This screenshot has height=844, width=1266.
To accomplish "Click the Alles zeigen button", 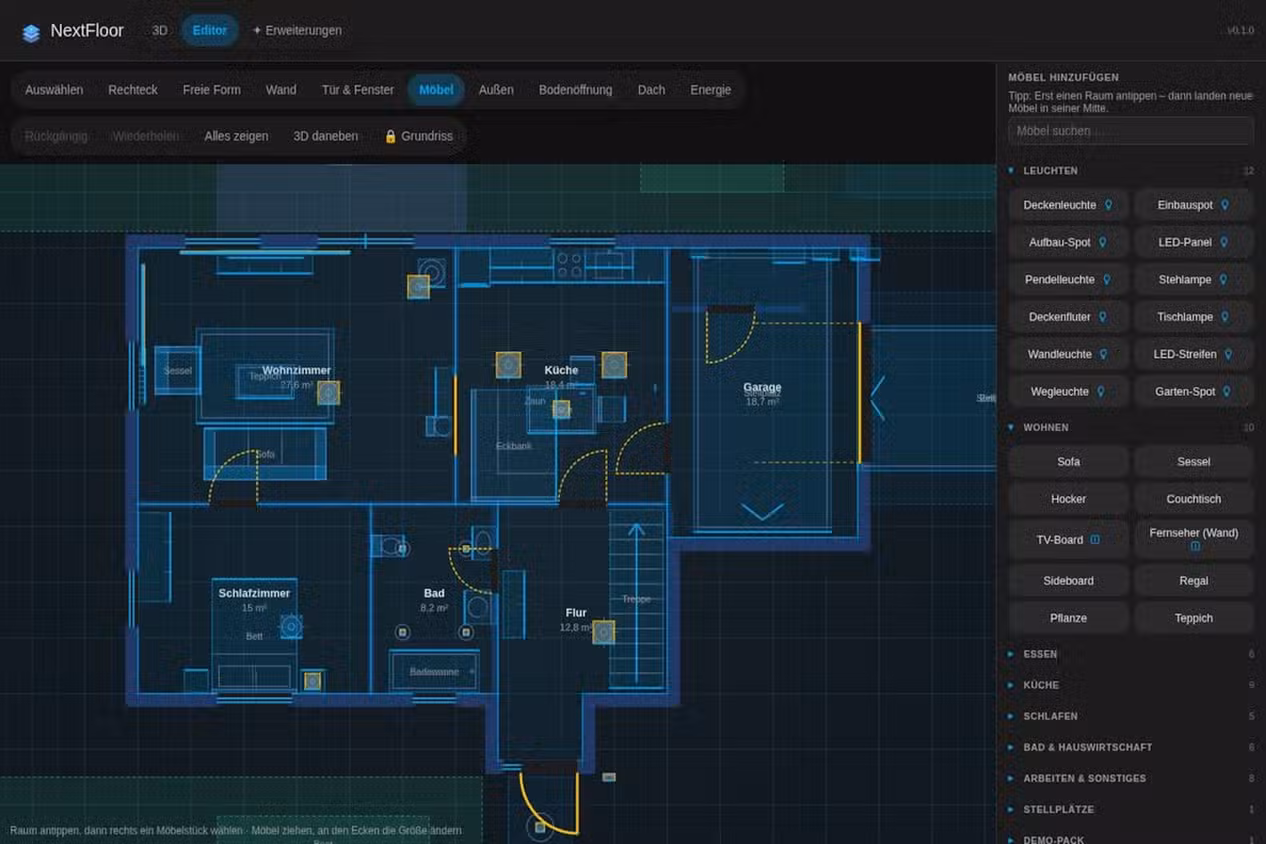I will 236,136.
